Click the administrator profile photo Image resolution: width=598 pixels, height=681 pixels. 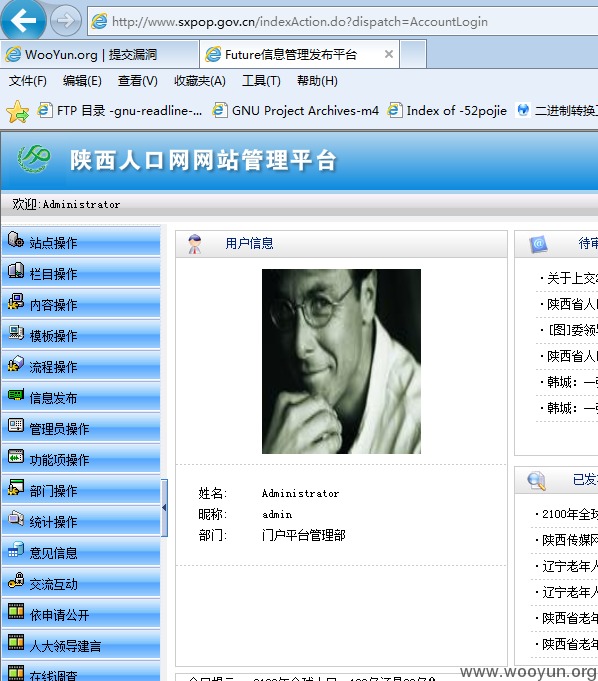coord(341,361)
